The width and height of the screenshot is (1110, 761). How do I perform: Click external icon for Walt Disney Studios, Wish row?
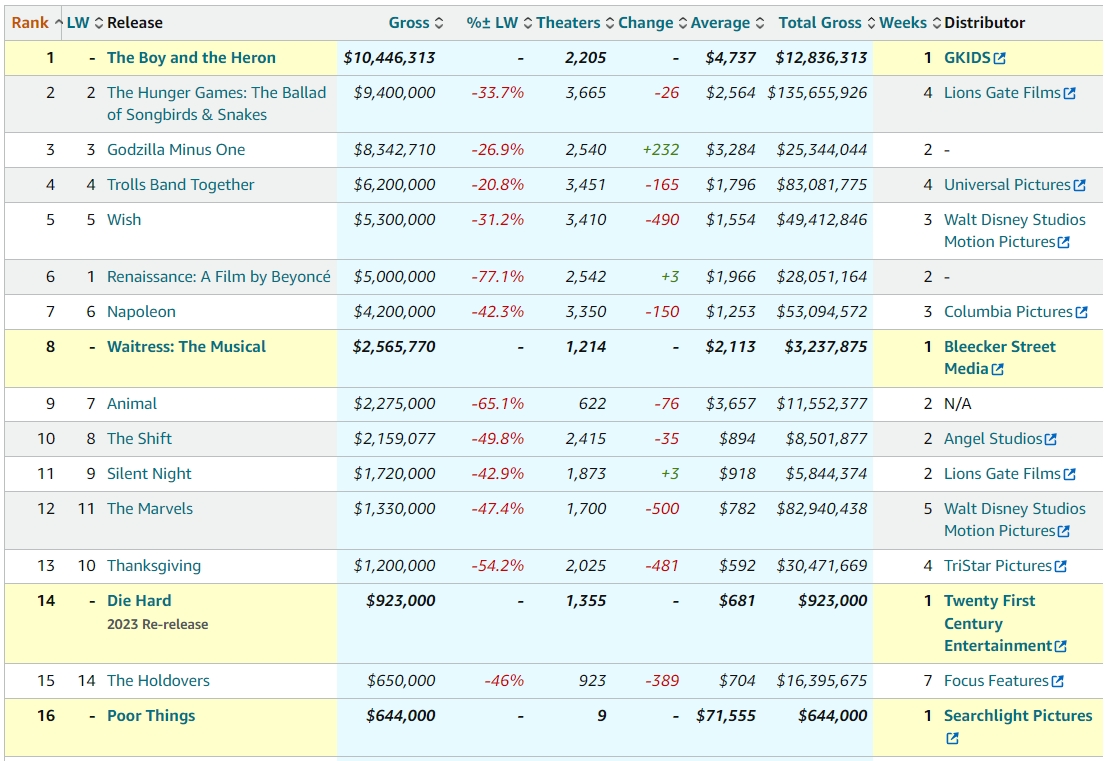(1063, 243)
